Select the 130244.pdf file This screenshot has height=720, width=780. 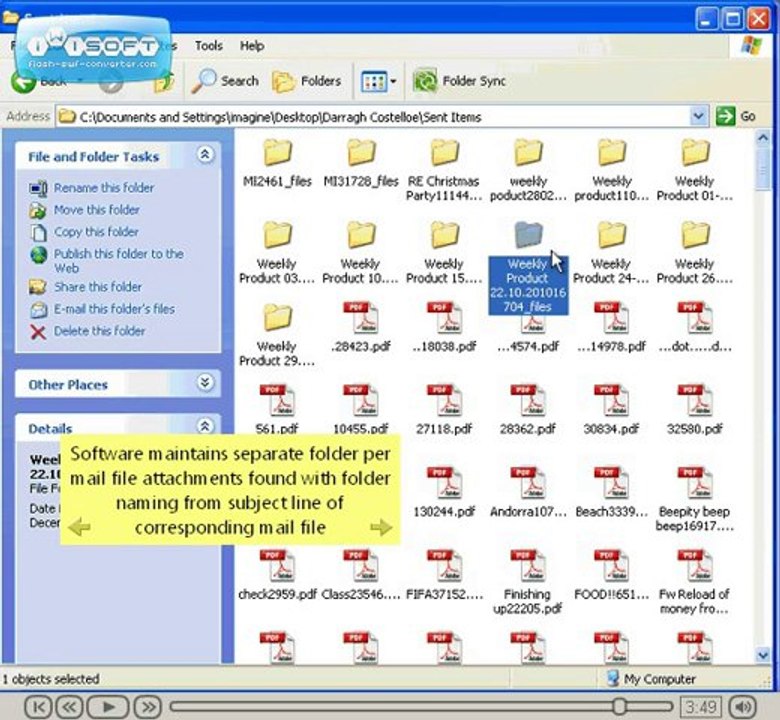(x=444, y=493)
